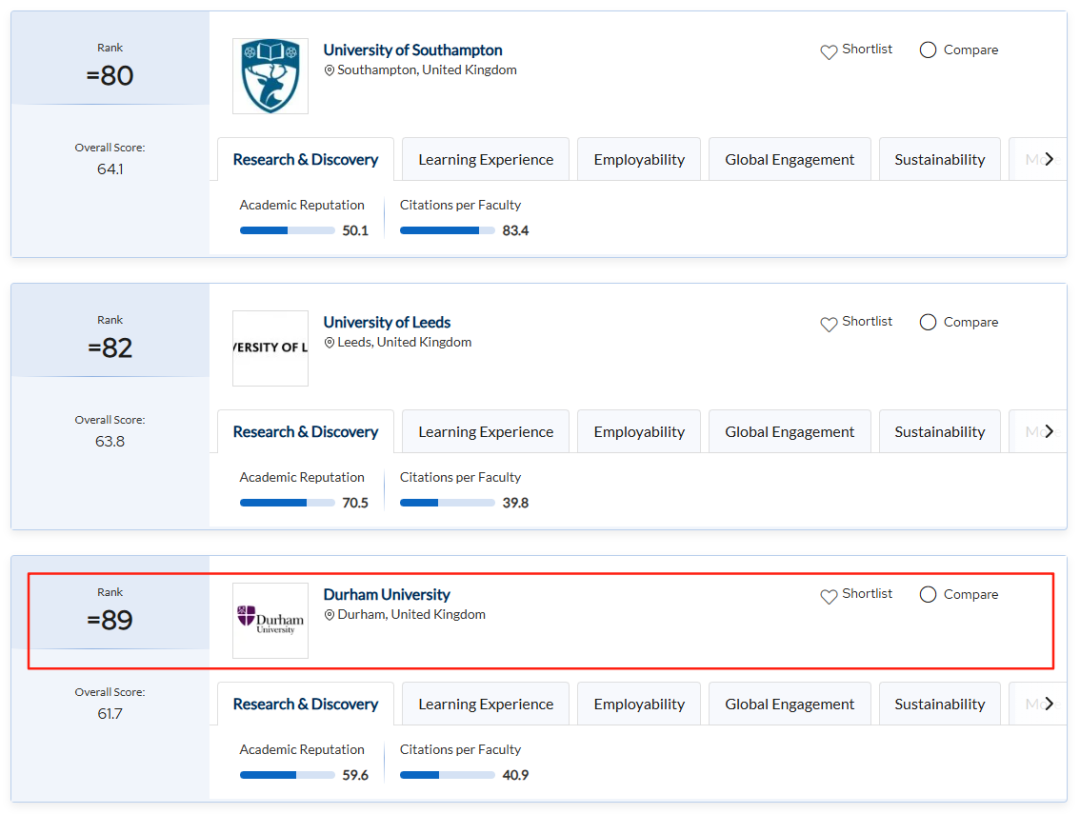
Task: Switch to Sustainability tab for Leeds
Action: tap(939, 431)
